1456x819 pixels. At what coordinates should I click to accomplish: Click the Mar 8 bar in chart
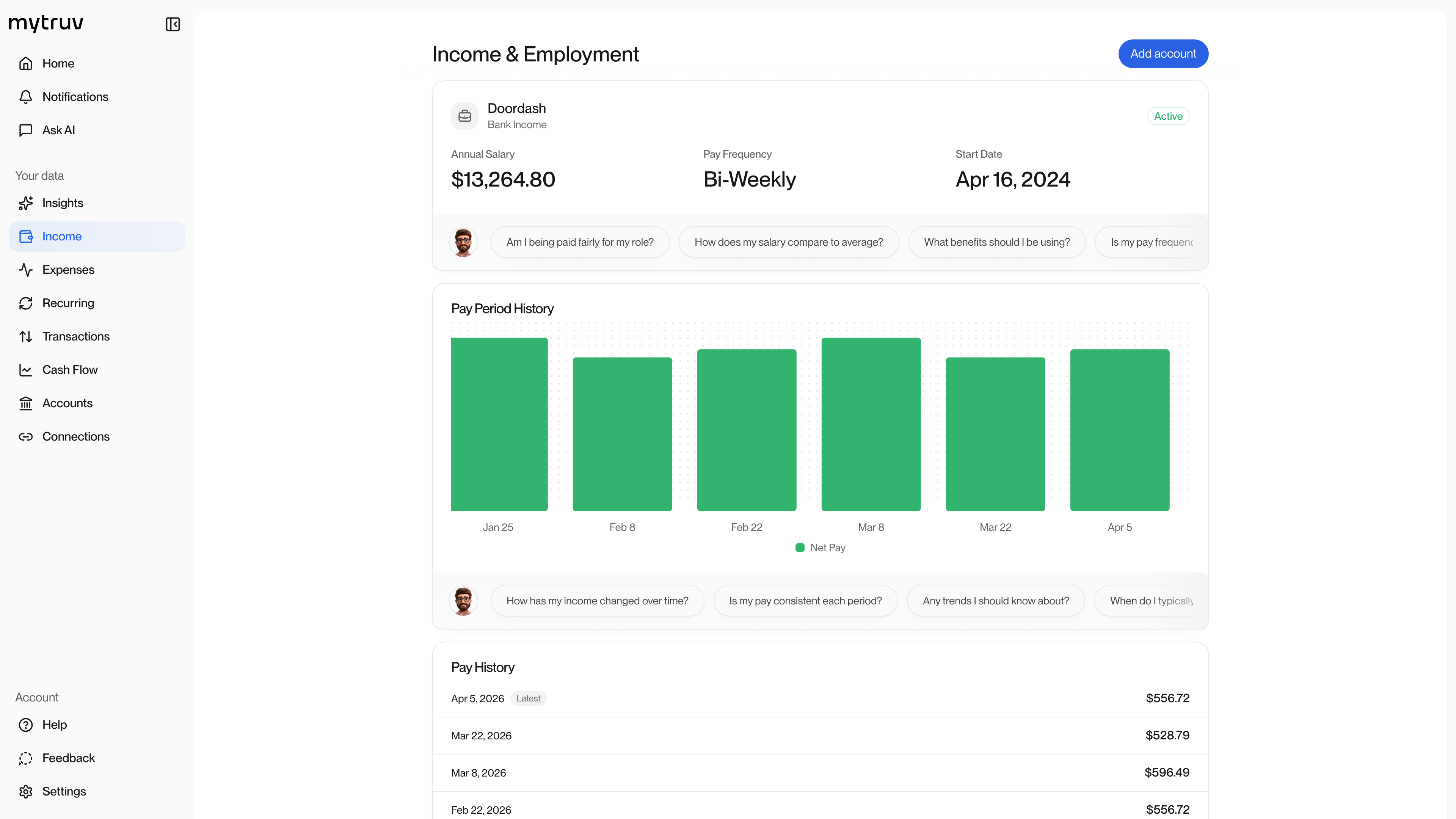871,425
